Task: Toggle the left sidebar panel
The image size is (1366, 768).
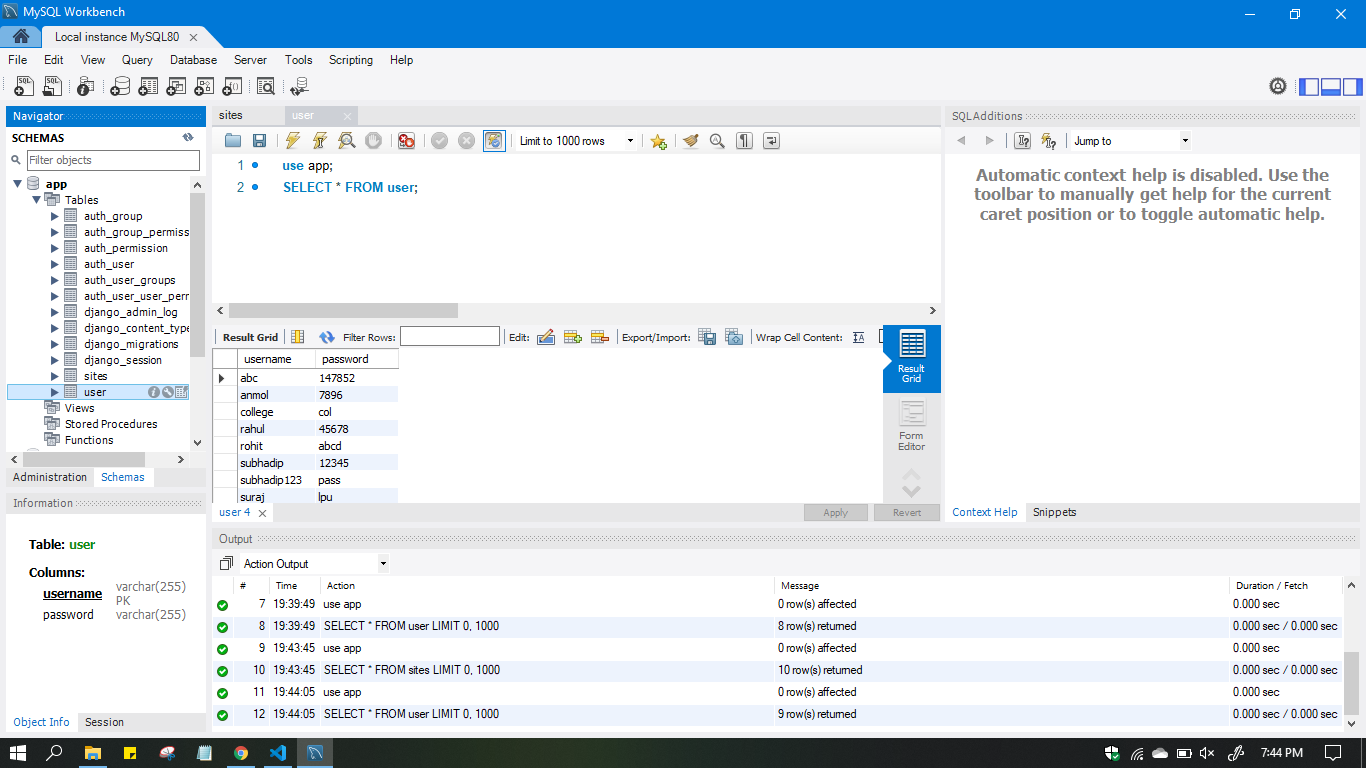Action: point(1309,87)
